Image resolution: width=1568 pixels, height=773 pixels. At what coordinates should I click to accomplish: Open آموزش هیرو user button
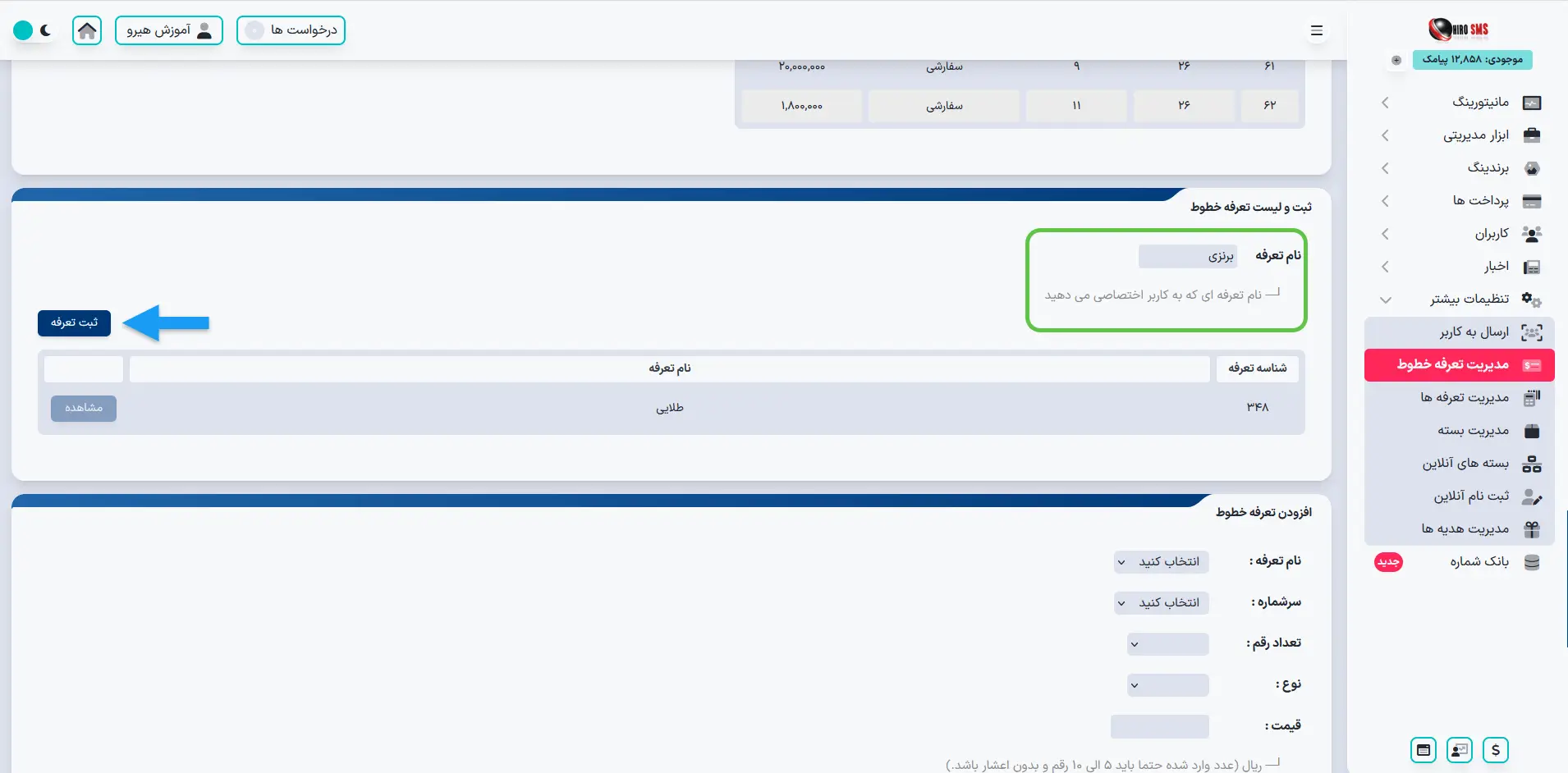pos(169,30)
